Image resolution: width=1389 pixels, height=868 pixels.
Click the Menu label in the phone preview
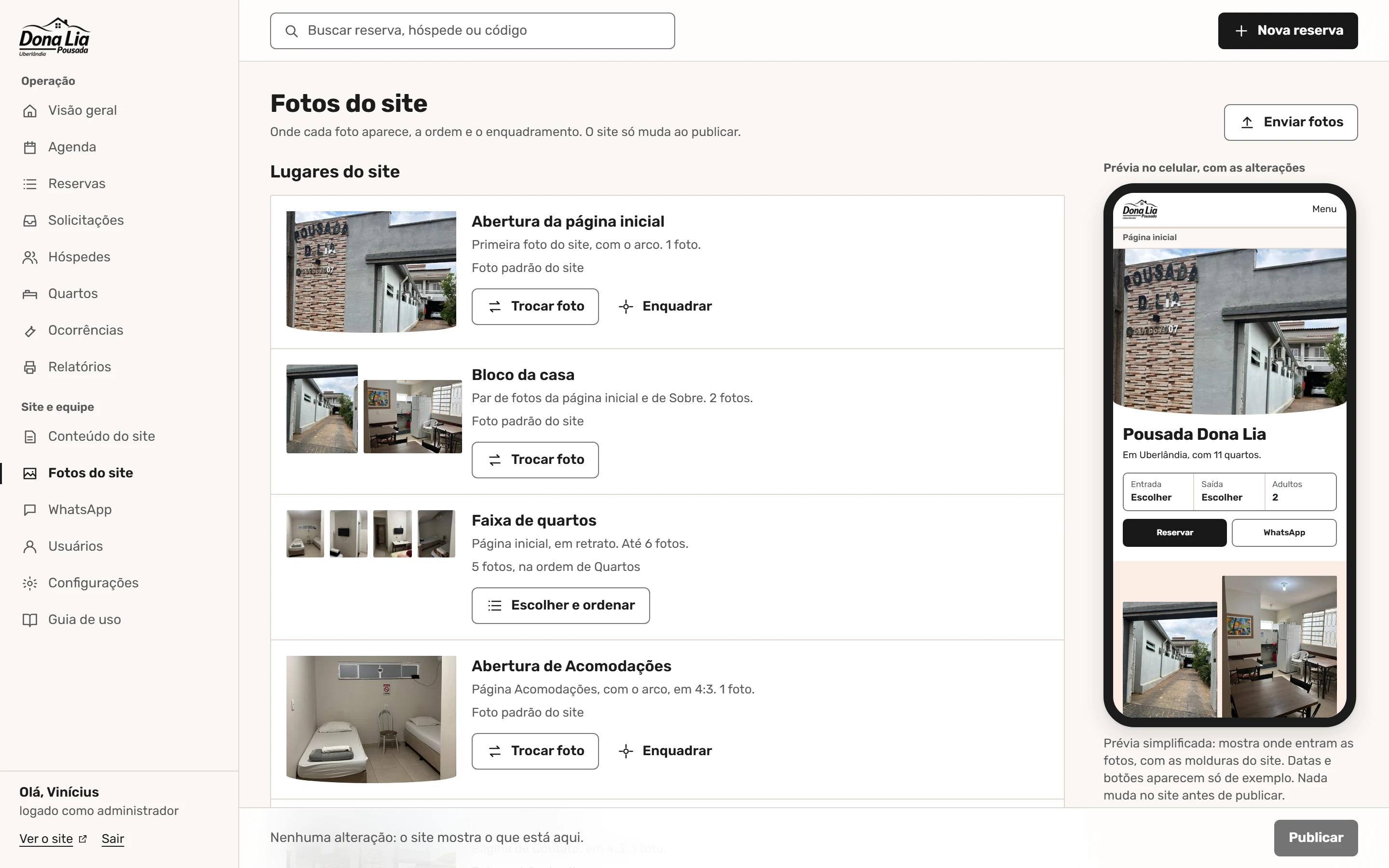coord(1324,210)
